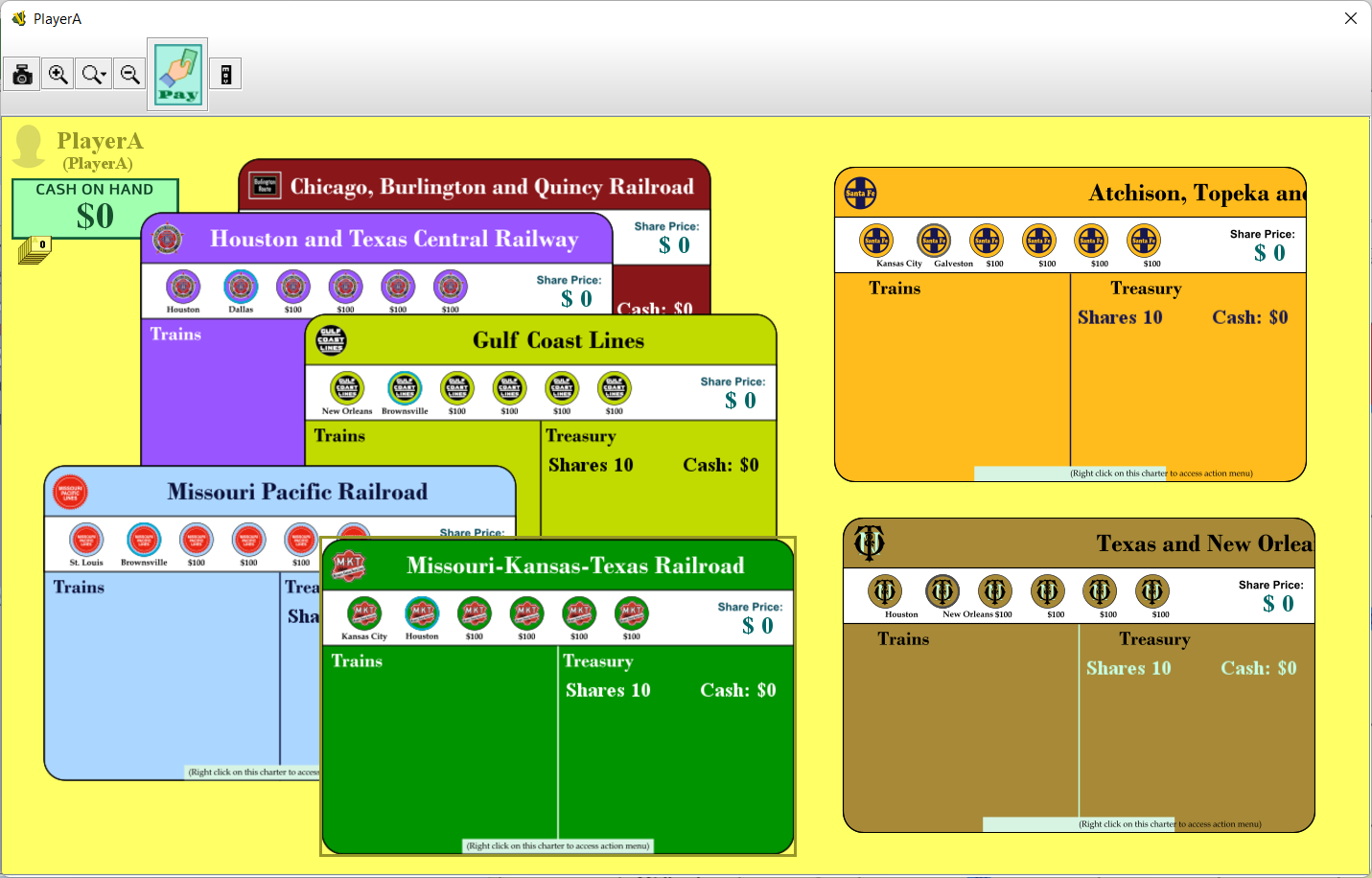This screenshot has width=1372, height=878.
Task: Click action menu hint on Atchison, Topeka charter
Action: coord(1161,473)
